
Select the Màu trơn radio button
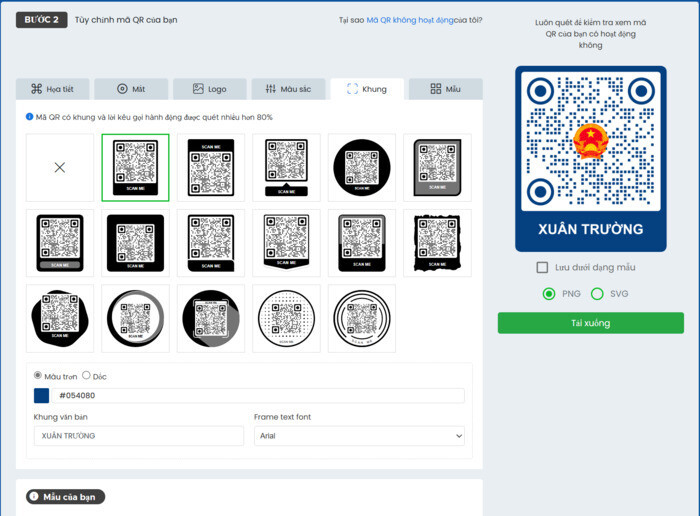pyautogui.click(x=38, y=375)
